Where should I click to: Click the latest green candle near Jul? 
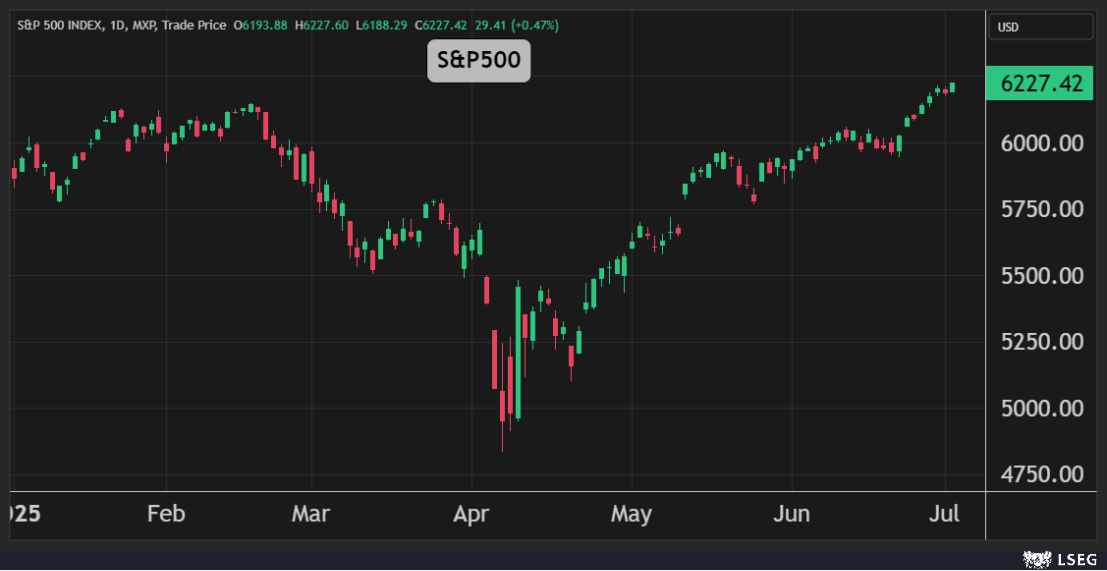coord(952,87)
